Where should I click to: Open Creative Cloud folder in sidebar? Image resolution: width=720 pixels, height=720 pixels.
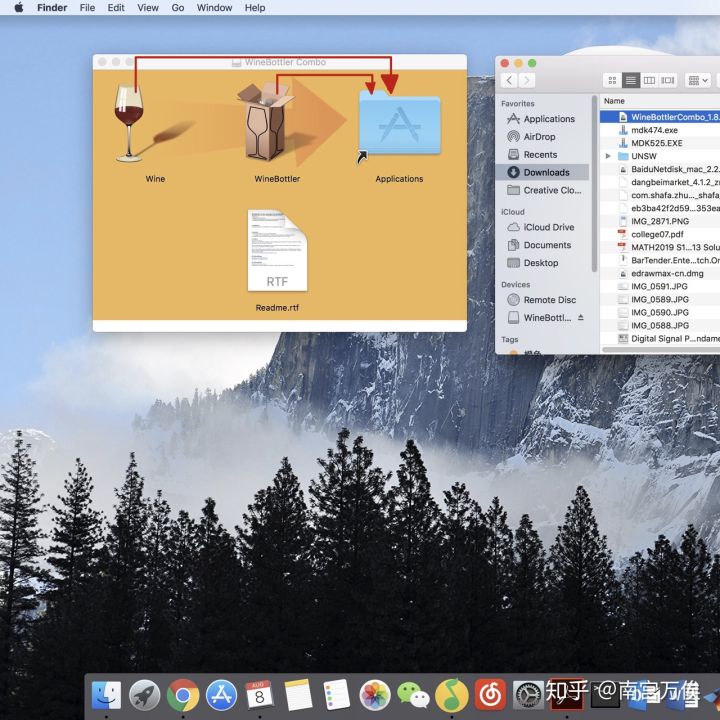click(x=544, y=190)
